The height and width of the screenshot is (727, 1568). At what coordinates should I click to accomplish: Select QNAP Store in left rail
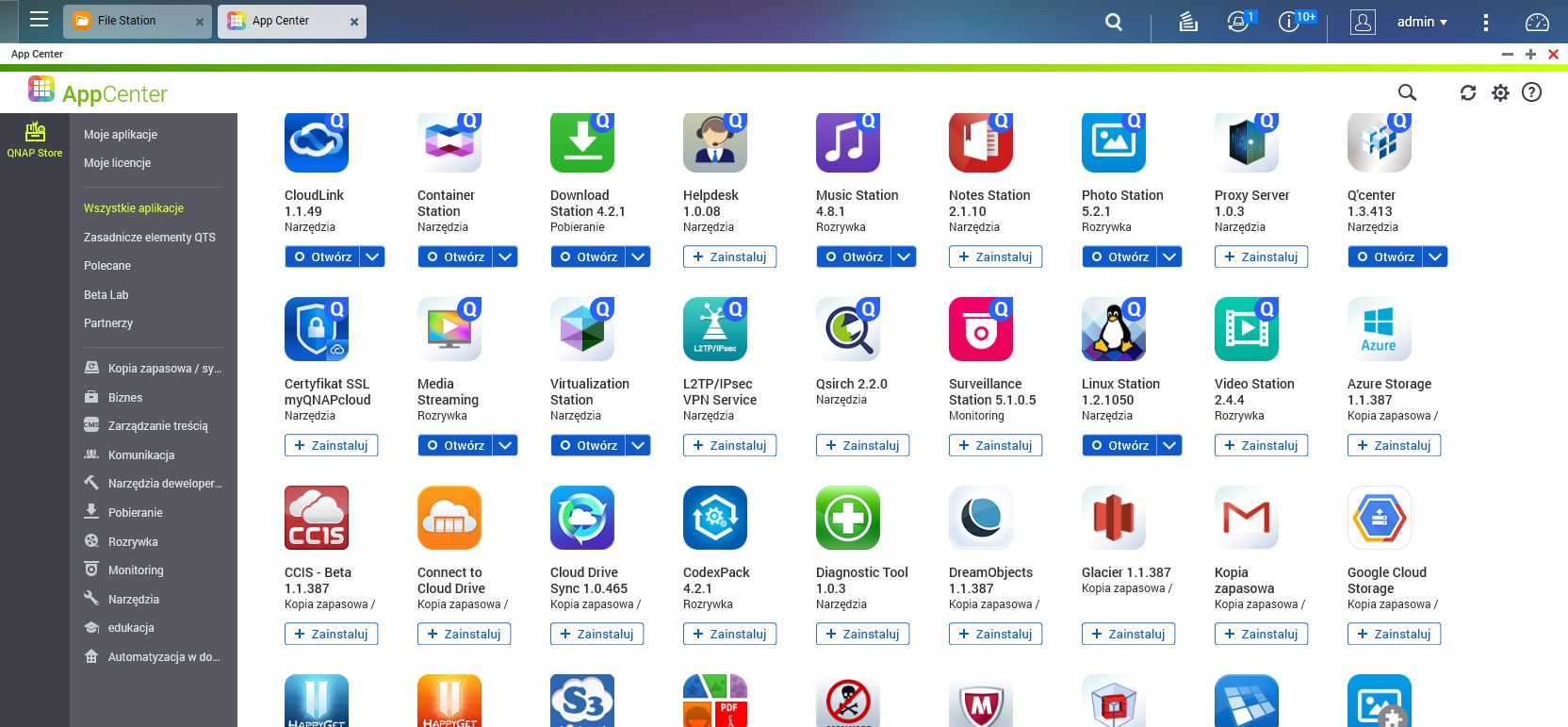35,139
